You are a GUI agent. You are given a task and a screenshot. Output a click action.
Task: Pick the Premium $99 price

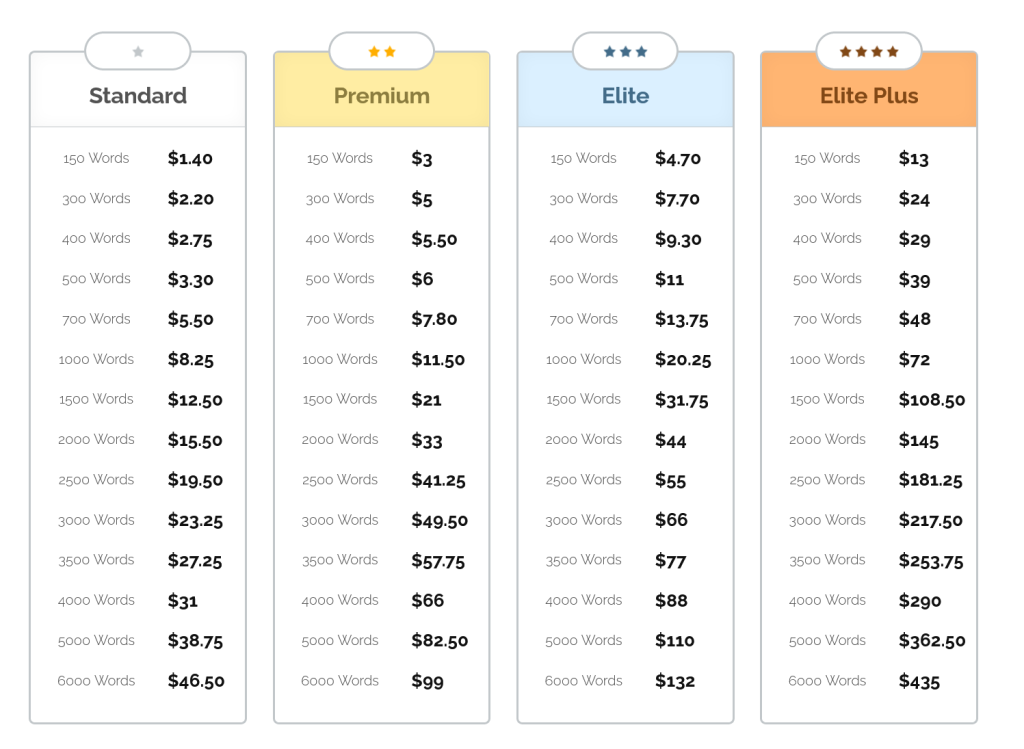pyautogui.click(x=427, y=681)
